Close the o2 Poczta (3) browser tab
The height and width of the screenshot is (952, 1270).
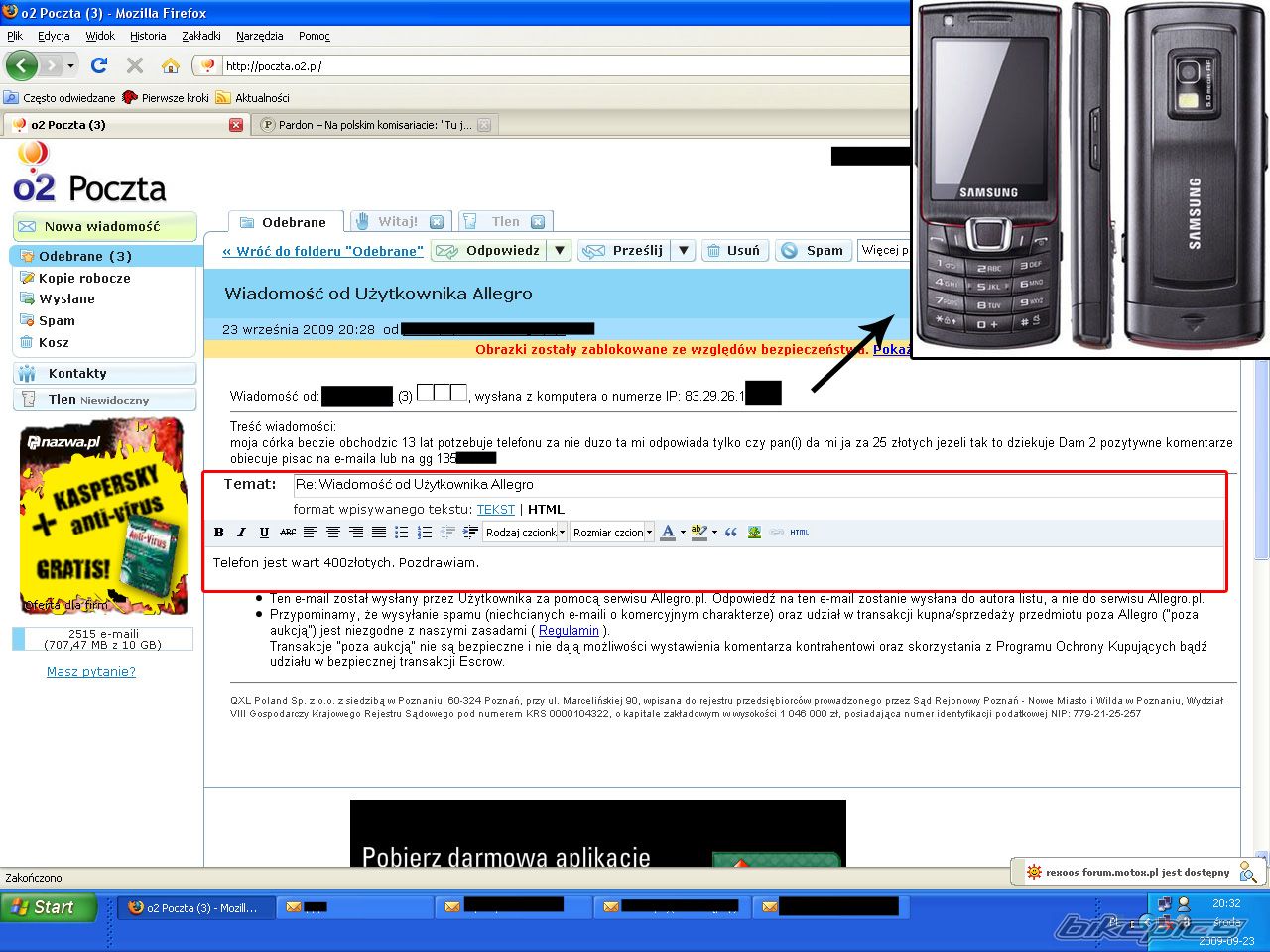point(236,125)
